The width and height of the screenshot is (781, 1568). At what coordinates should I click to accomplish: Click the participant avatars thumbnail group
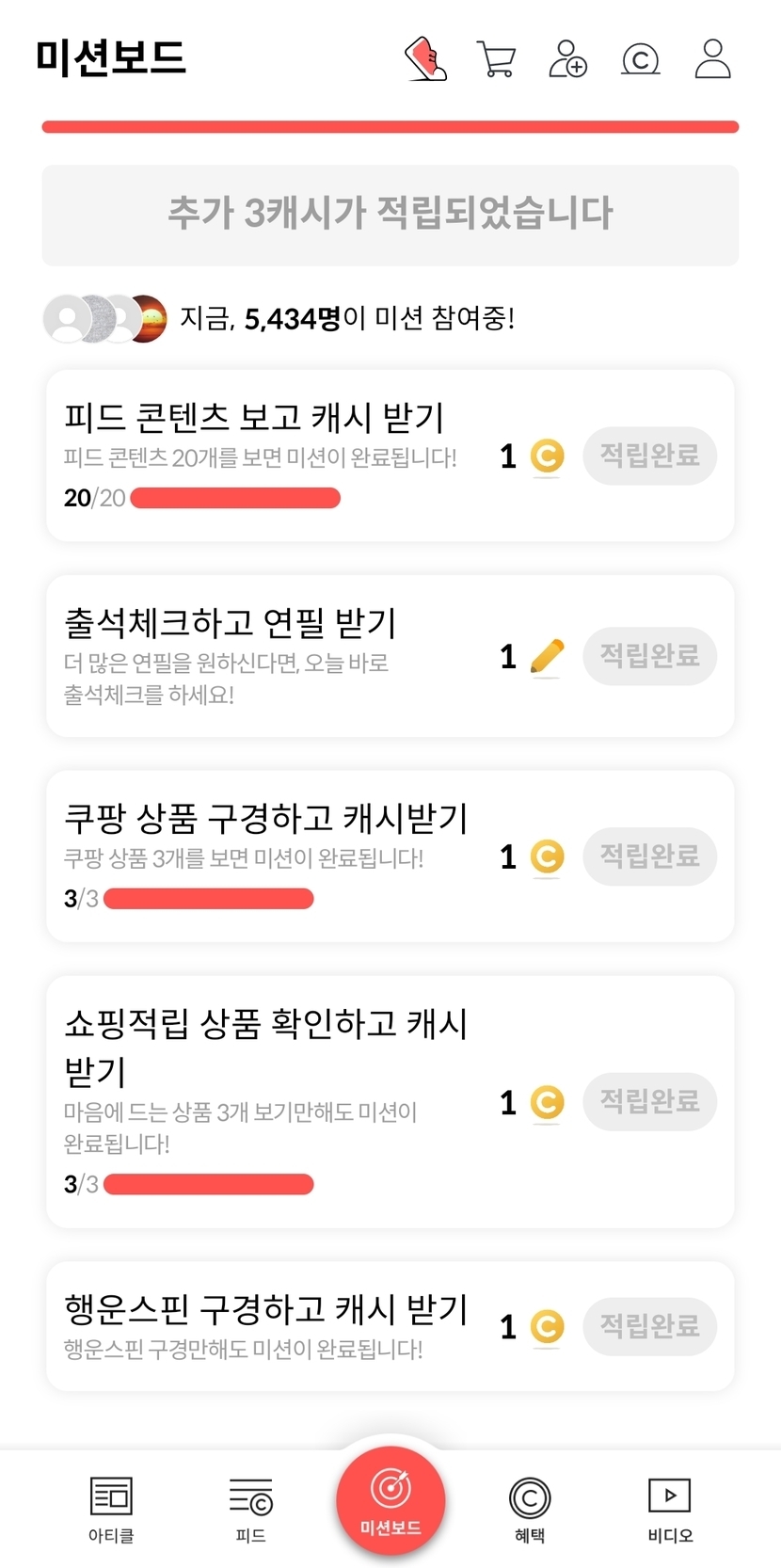(x=105, y=319)
